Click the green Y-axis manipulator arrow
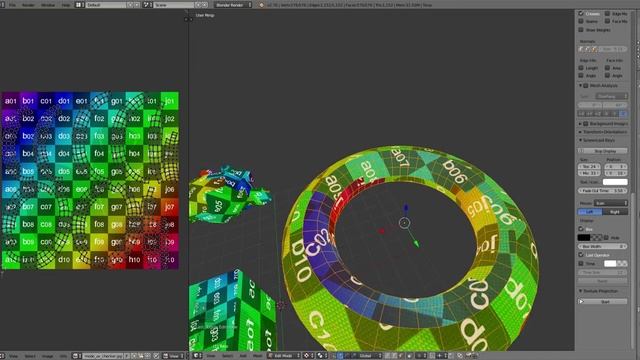The height and width of the screenshot is (360, 640). [x=416, y=244]
